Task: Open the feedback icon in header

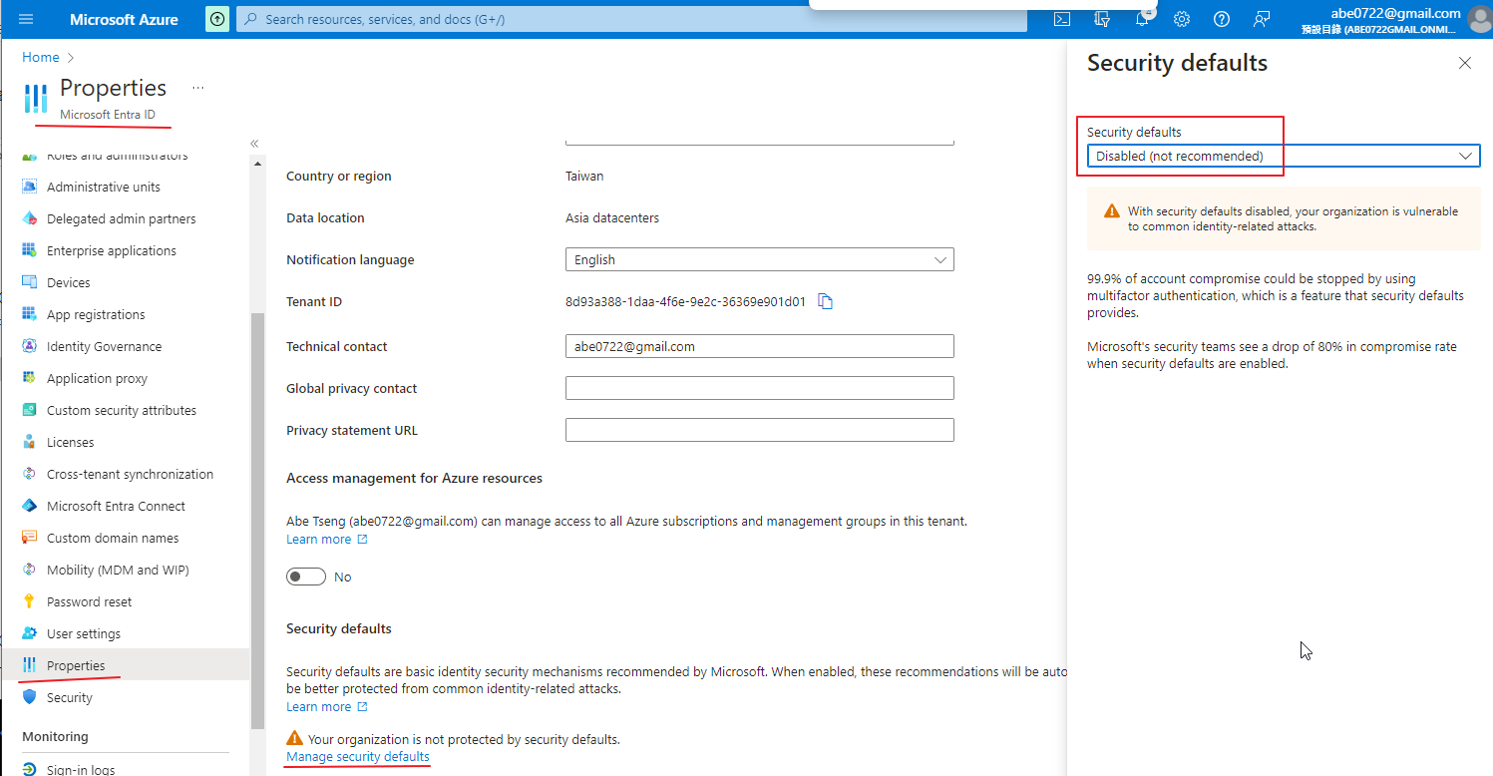Action: pos(1261,19)
